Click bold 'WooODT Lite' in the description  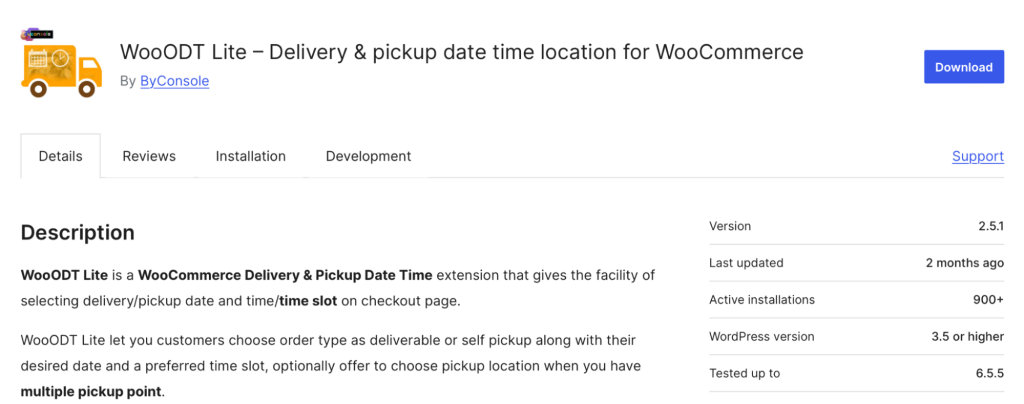pyautogui.click(x=64, y=275)
